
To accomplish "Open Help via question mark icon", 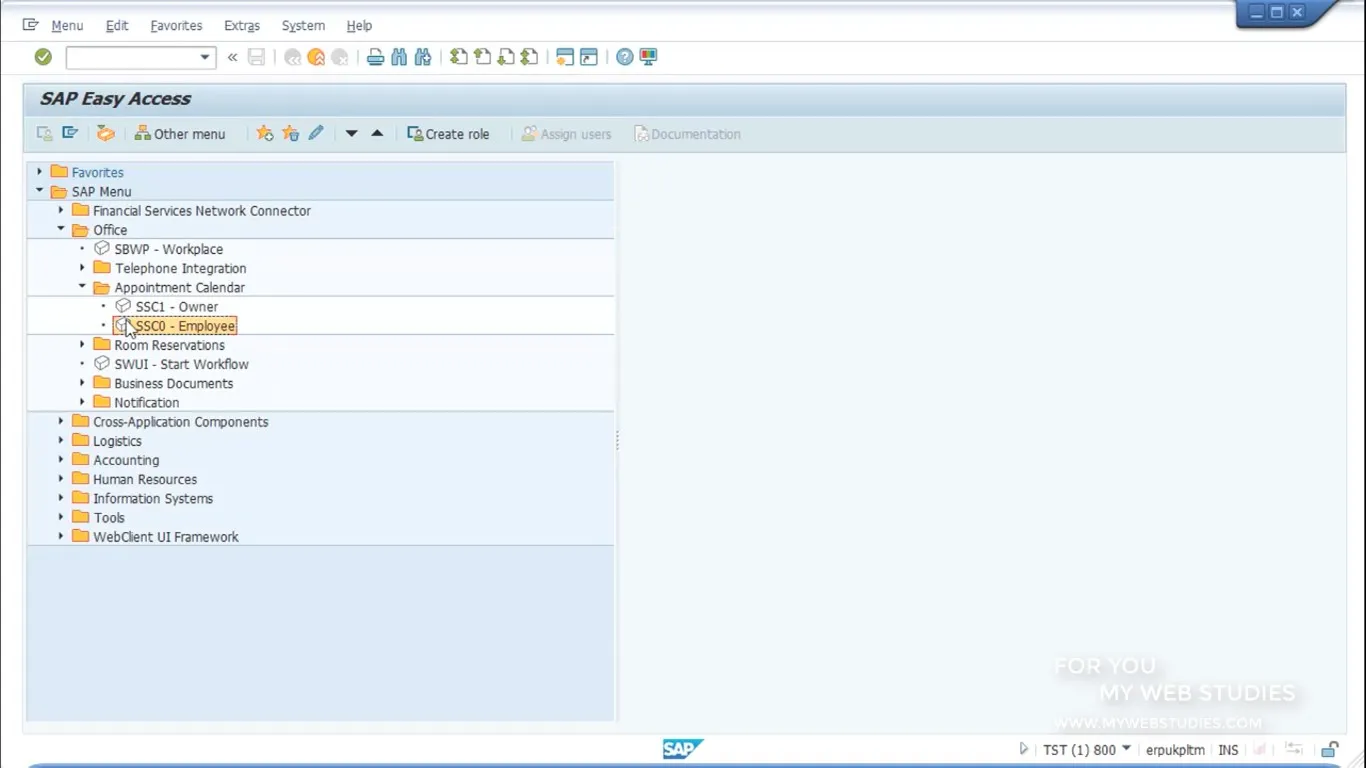I will [x=625, y=57].
